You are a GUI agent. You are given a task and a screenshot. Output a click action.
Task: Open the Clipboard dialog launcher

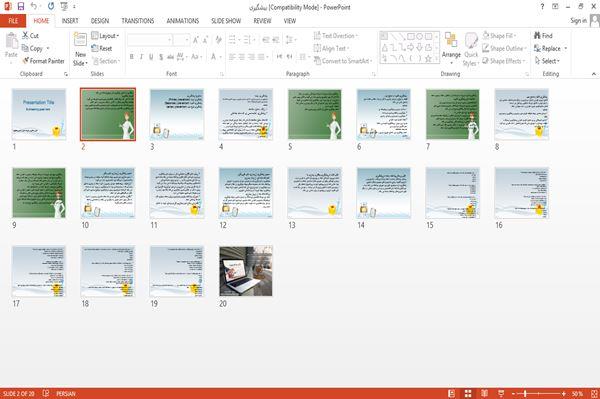click(66, 74)
